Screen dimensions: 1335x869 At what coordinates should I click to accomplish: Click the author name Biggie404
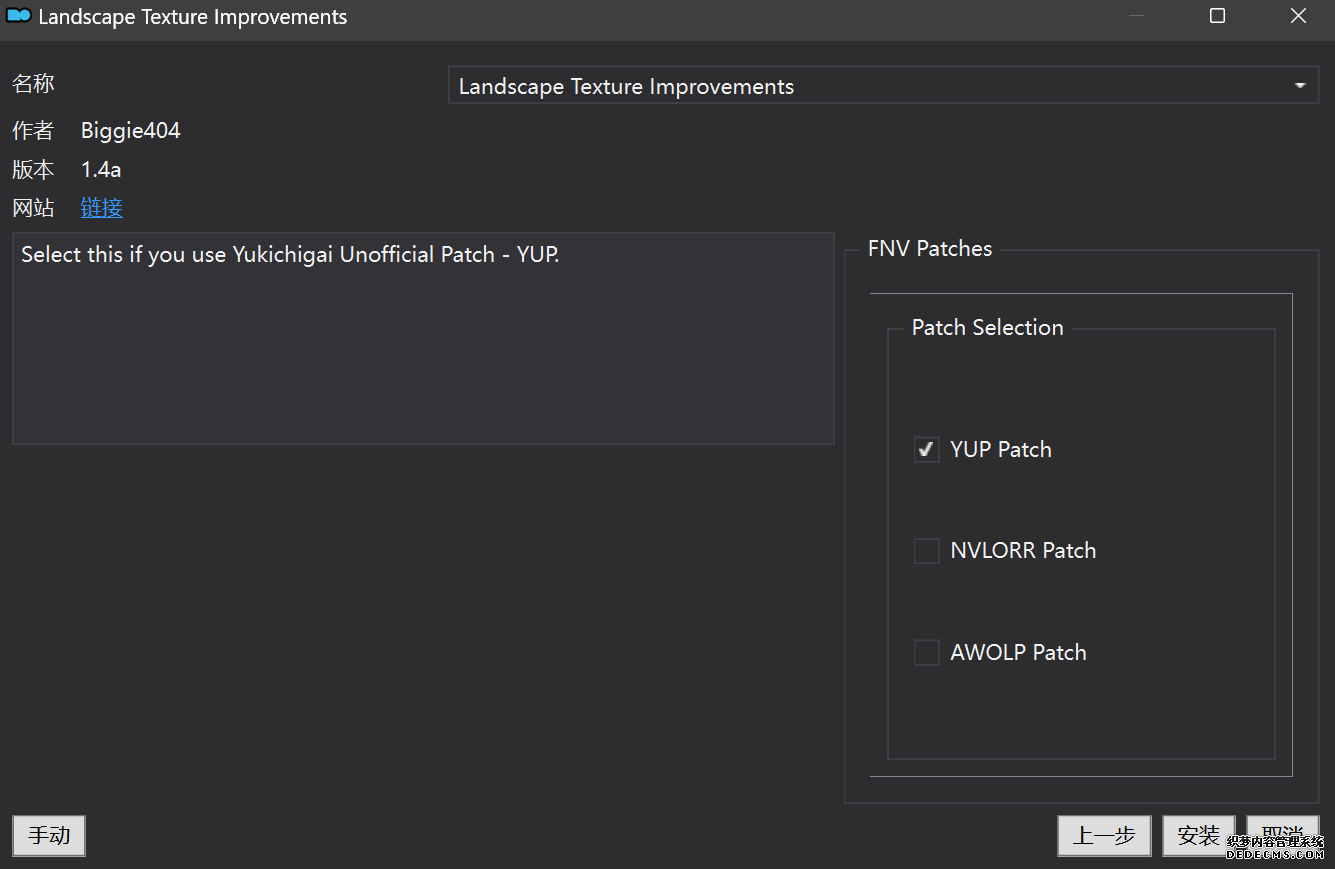coord(131,131)
